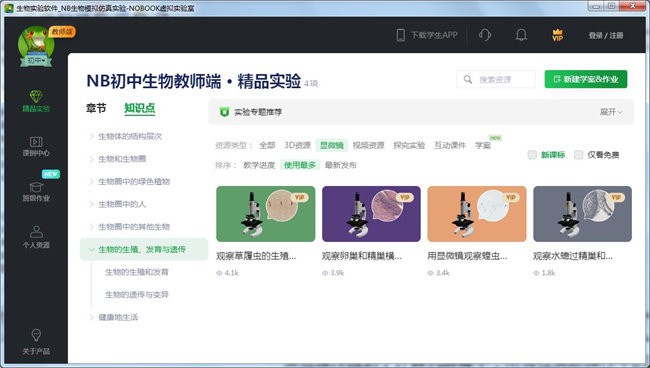Click the 登录 / 注册 link
The height and width of the screenshot is (368, 650).
[x=606, y=35]
